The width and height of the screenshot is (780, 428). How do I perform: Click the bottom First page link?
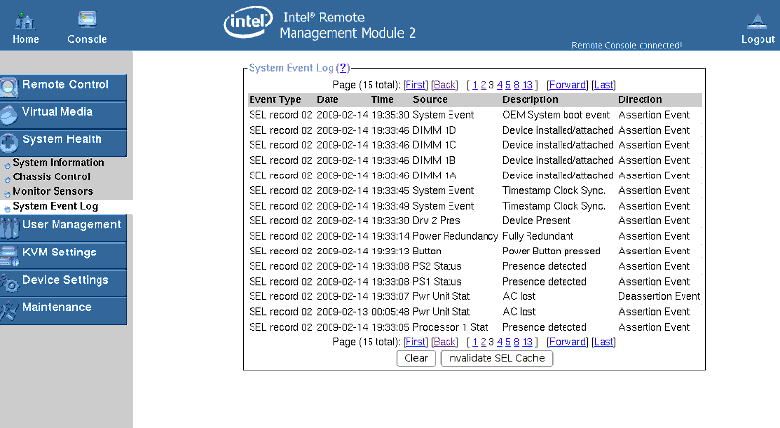(415, 342)
